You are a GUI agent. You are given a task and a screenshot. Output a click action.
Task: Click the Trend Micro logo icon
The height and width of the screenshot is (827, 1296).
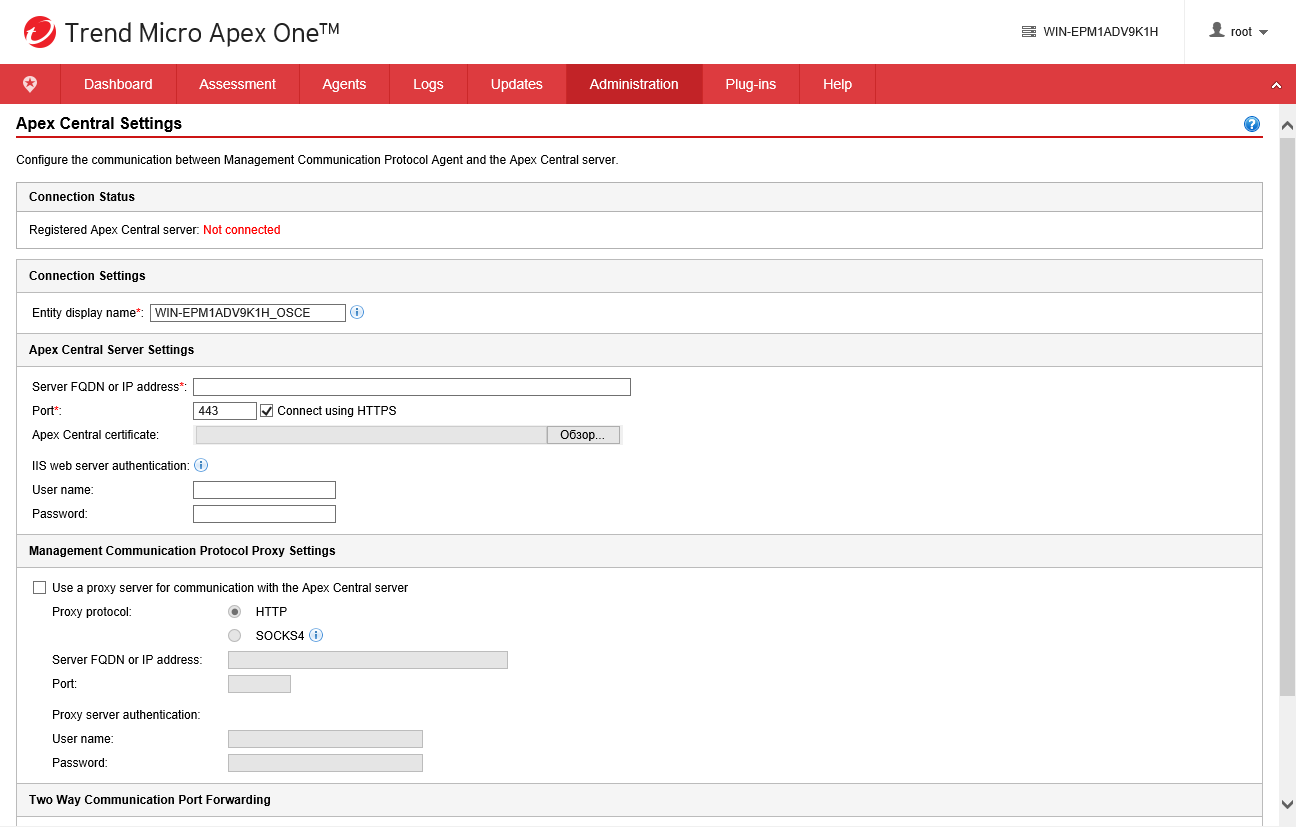40,32
